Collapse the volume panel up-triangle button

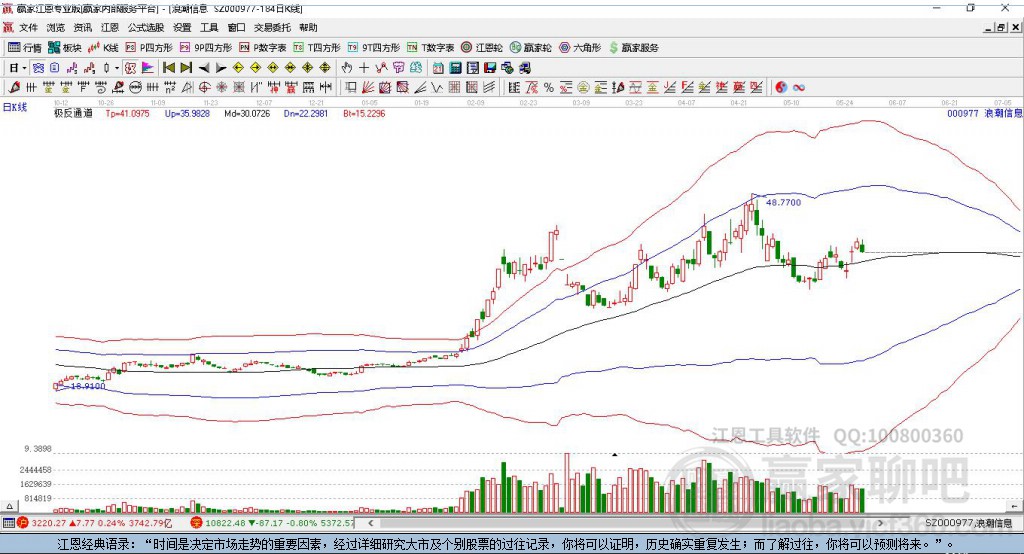(9, 506)
